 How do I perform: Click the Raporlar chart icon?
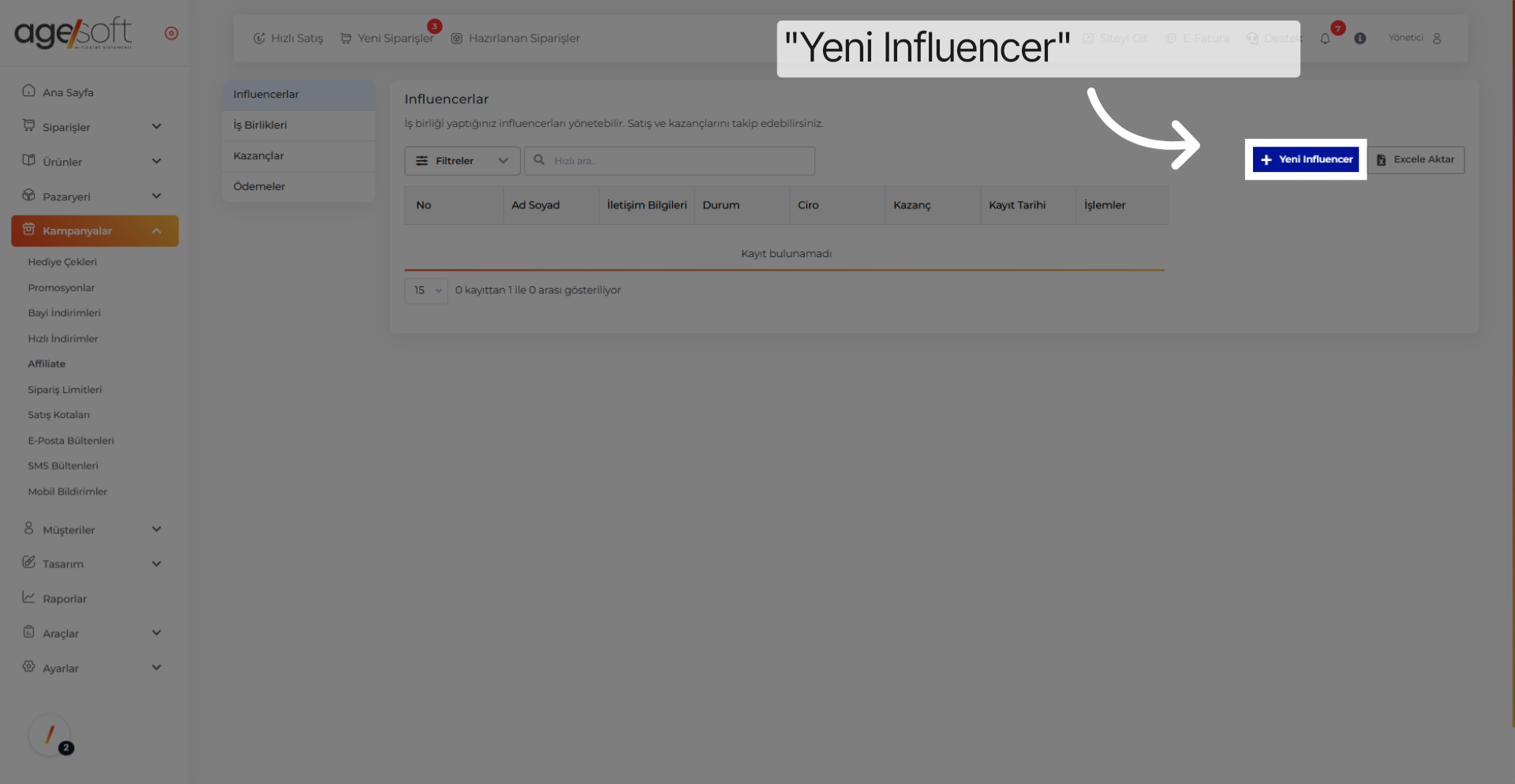pyautogui.click(x=28, y=597)
